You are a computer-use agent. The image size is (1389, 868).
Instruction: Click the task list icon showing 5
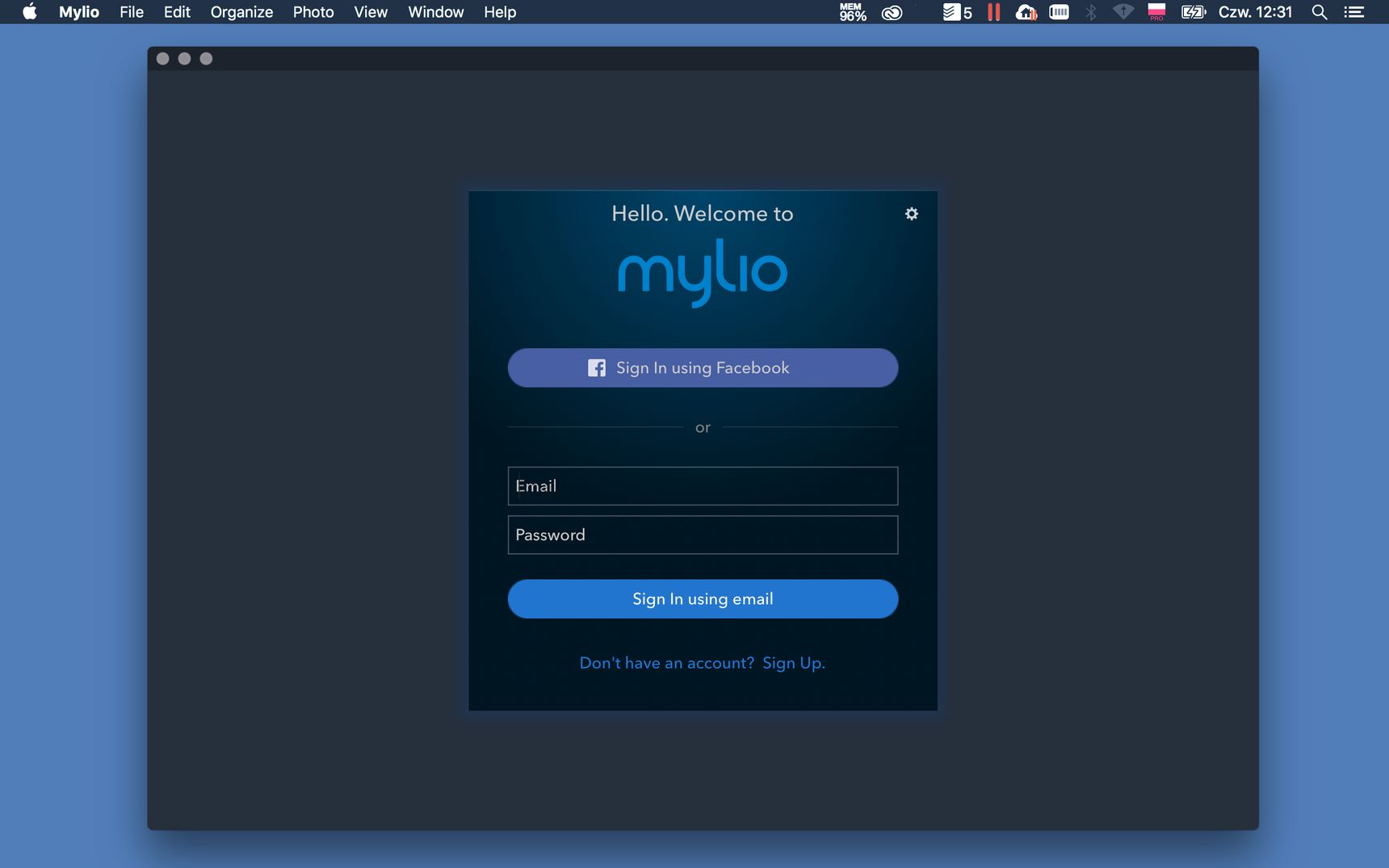pyautogui.click(x=958, y=12)
